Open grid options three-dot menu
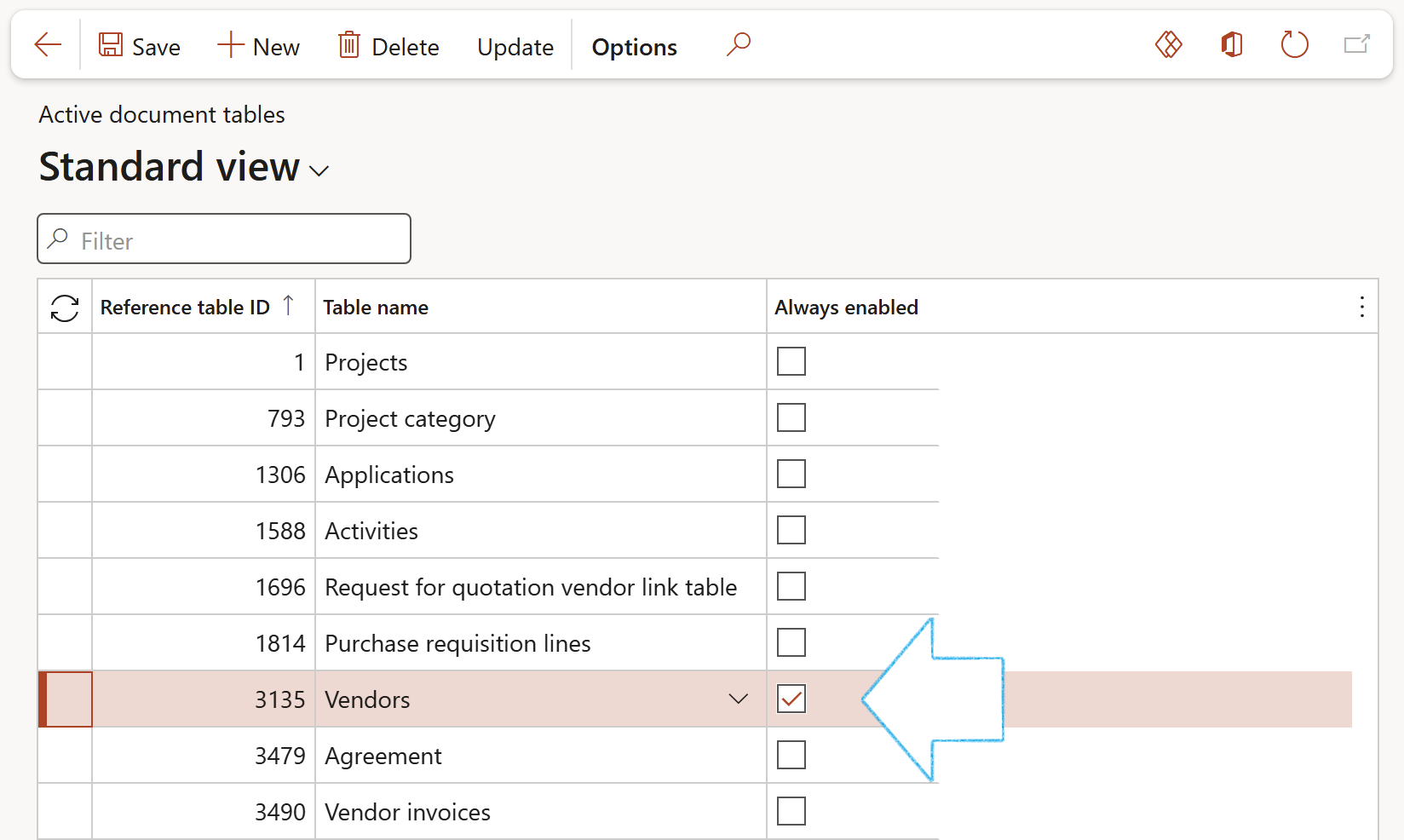The image size is (1404, 840). tap(1361, 308)
